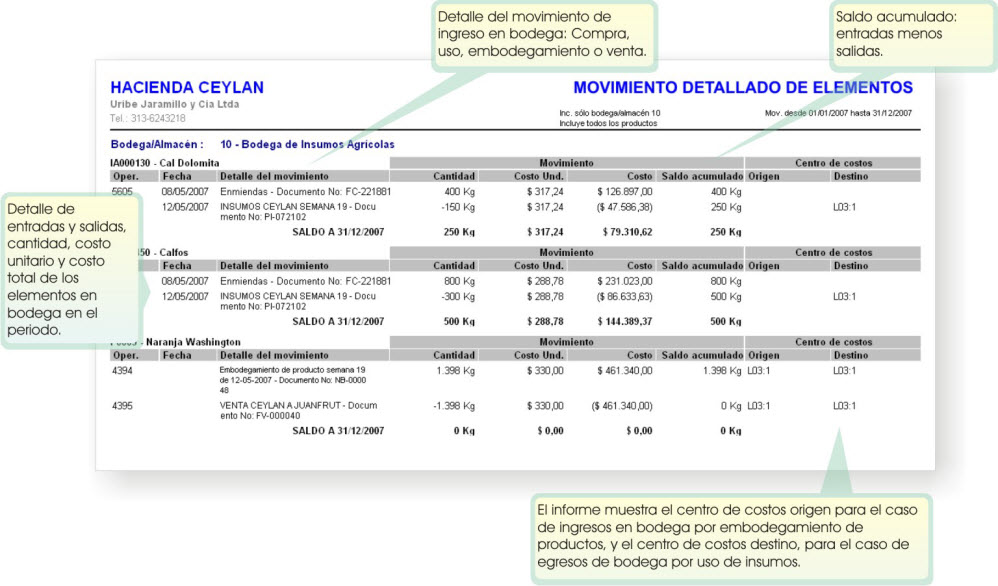The height and width of the screenshot is (586, 998).
Task: Click the 'Mov. desde 01/01/2007 hasta 31/12/2007' date range
Action: tap(838, 113)
